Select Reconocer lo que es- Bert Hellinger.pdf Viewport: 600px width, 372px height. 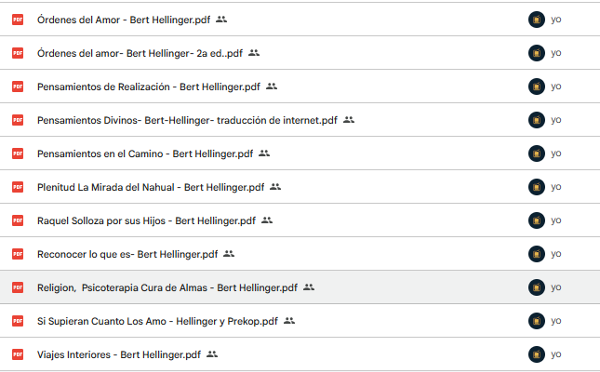point(127,254)
